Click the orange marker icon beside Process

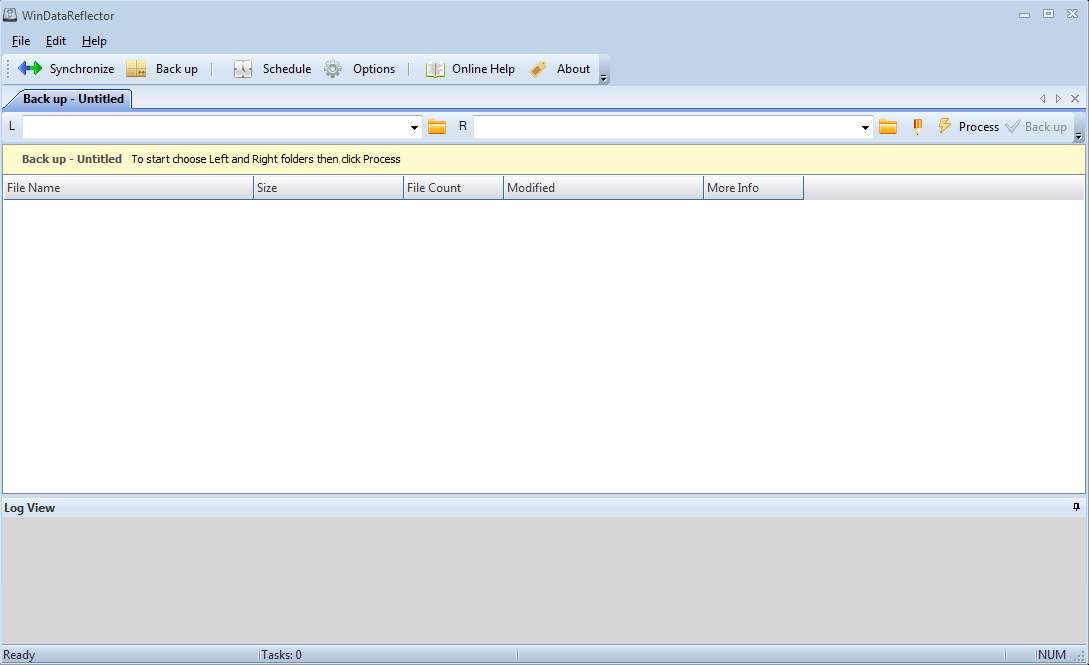coord(917,126)
